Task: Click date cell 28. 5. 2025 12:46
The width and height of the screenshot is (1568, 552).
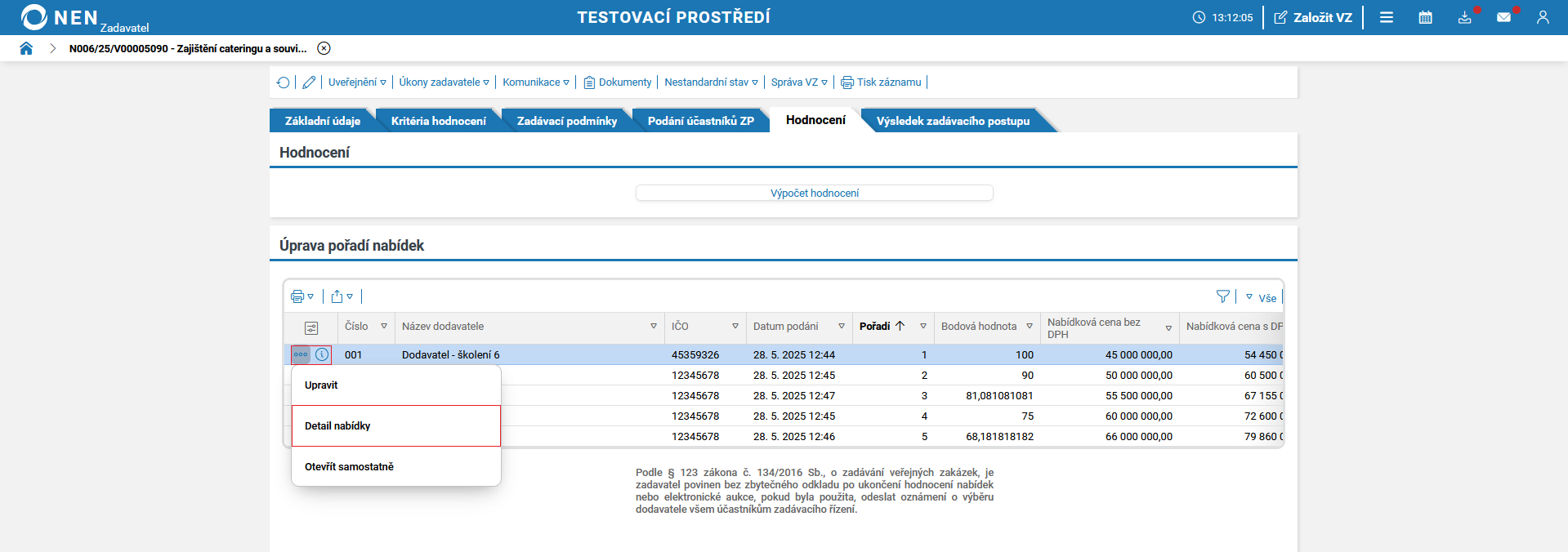Action: coord(794,436)
